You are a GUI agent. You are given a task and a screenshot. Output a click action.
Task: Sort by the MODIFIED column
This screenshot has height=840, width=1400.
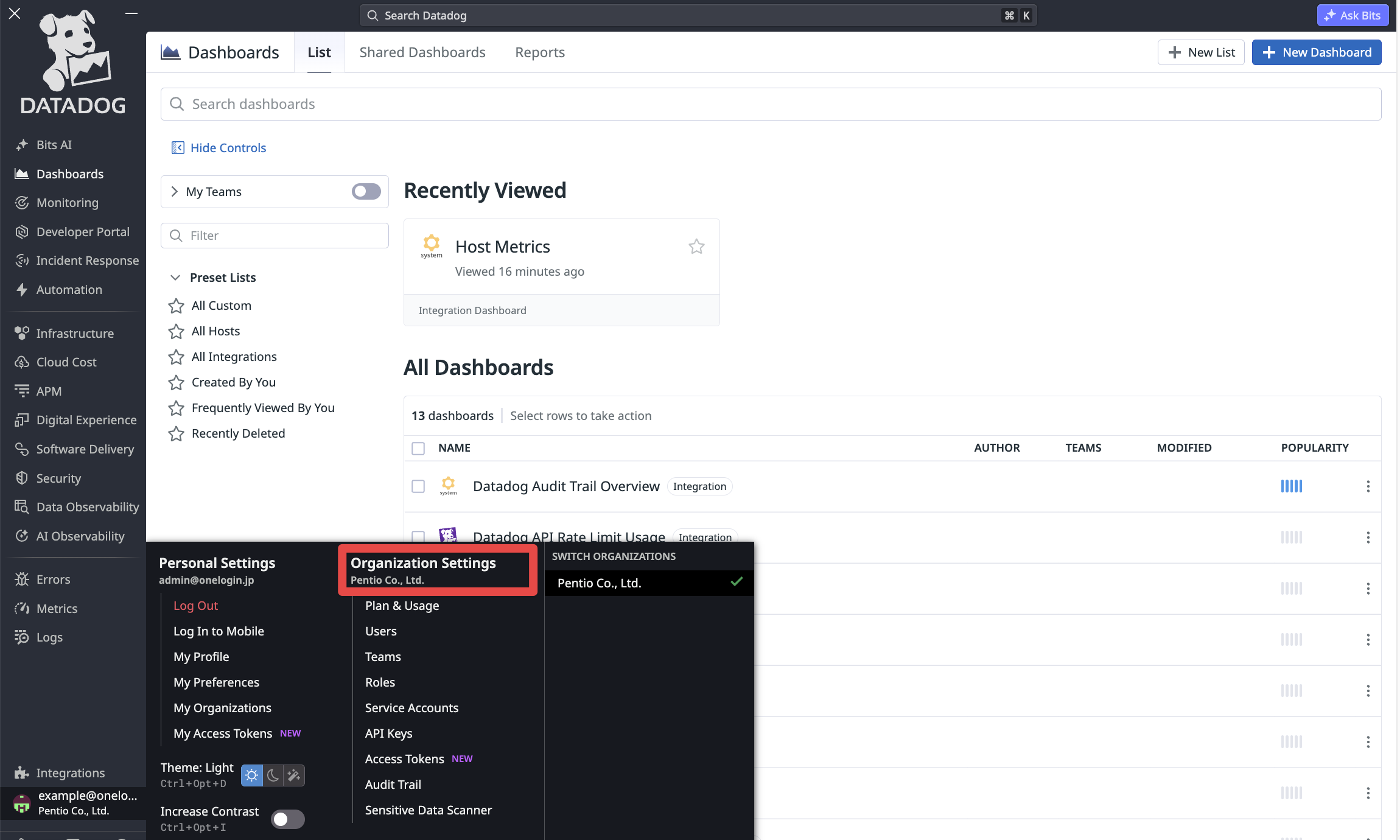pyautogui.click(x=1184, y=448)
